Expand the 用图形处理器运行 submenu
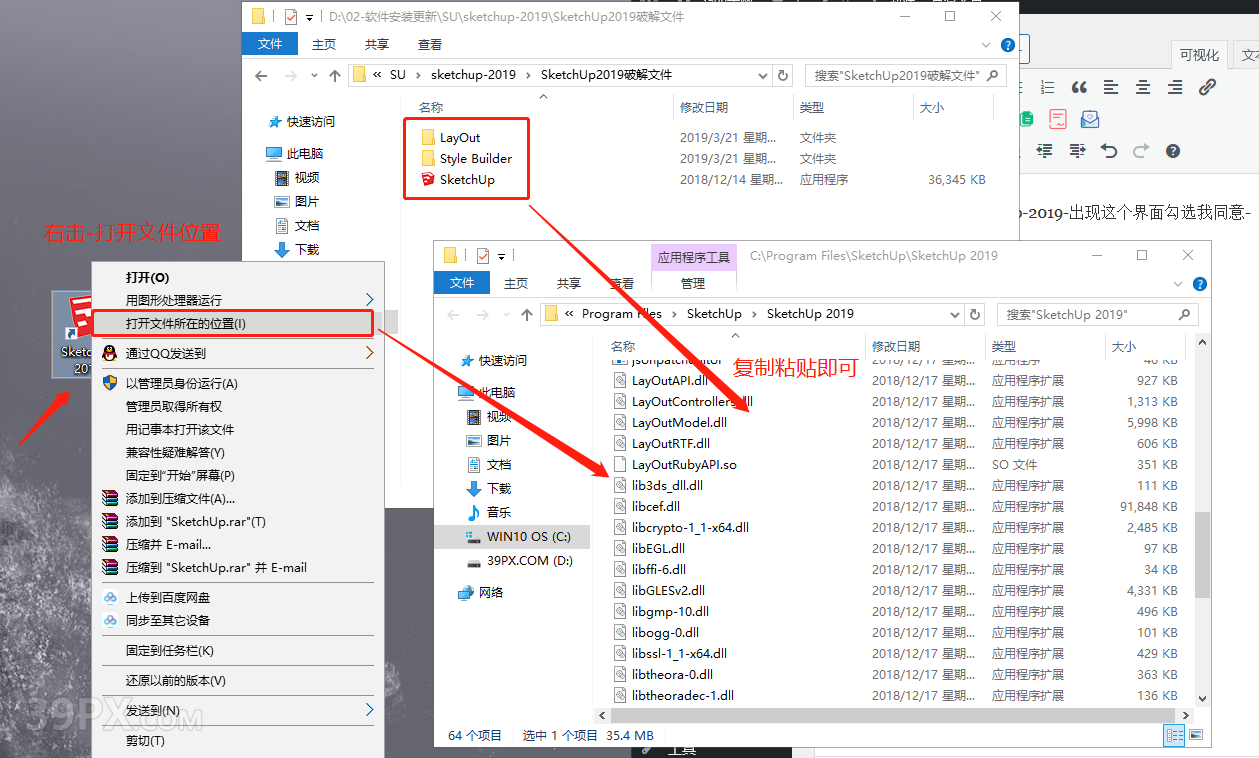Screen dimensions: 1259x758 [369, 300]
